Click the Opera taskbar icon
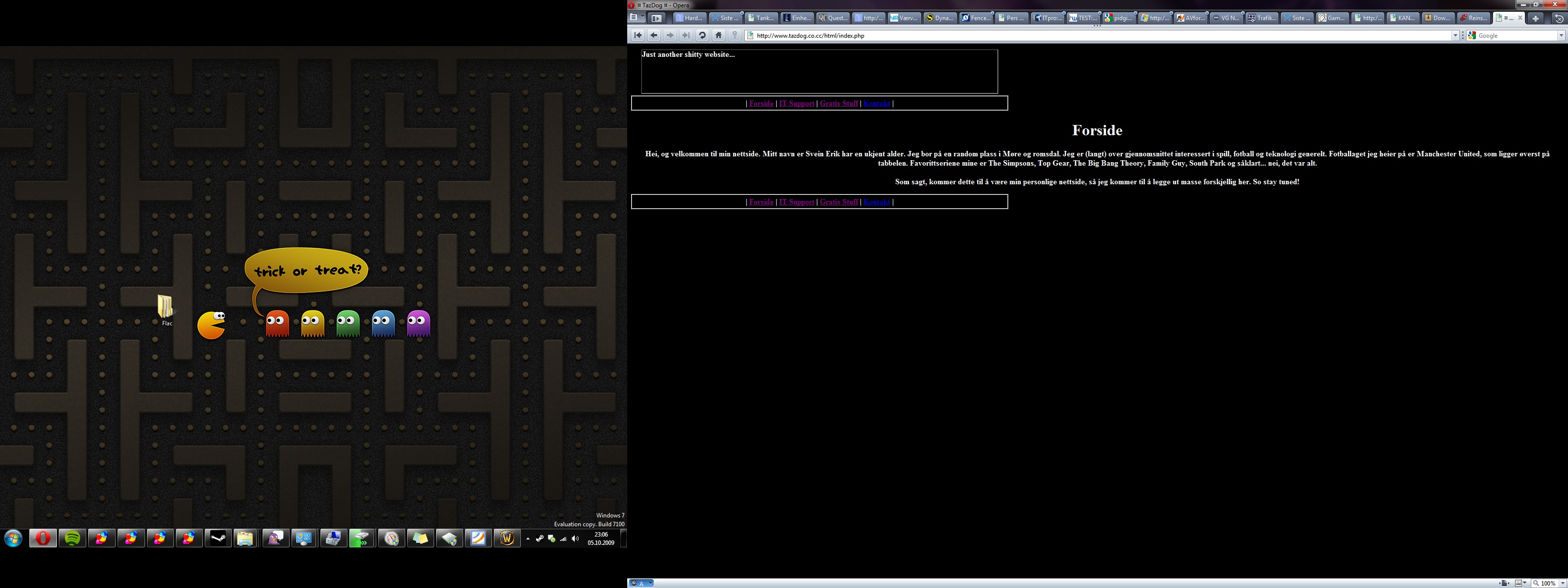This screenshot has height=588, width=1568. (43, 538)
